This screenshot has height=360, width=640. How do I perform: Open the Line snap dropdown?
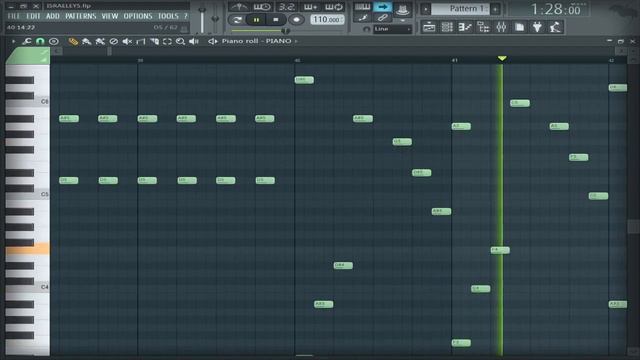pyautogui.click(x=393, y=29)
